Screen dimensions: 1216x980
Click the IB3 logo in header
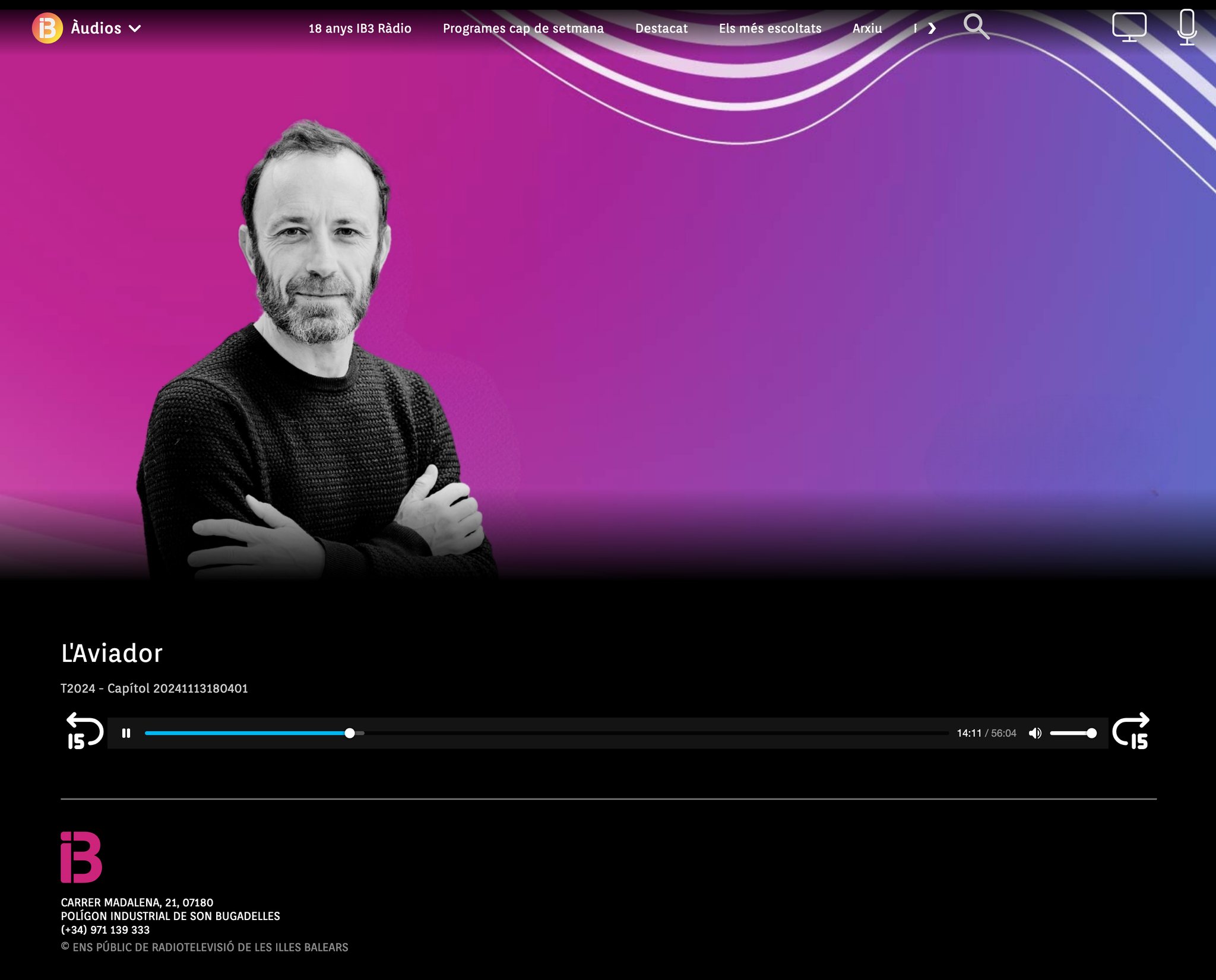pyautogui.click(x=47, y=28)
